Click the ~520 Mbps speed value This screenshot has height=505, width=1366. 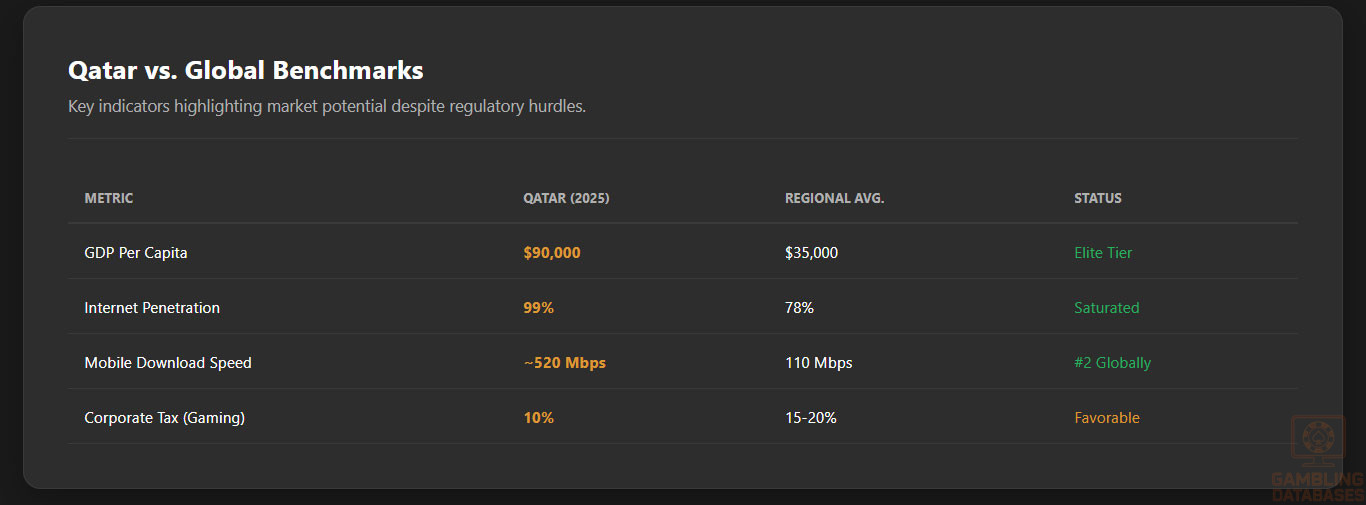click(x=564, y=363)
